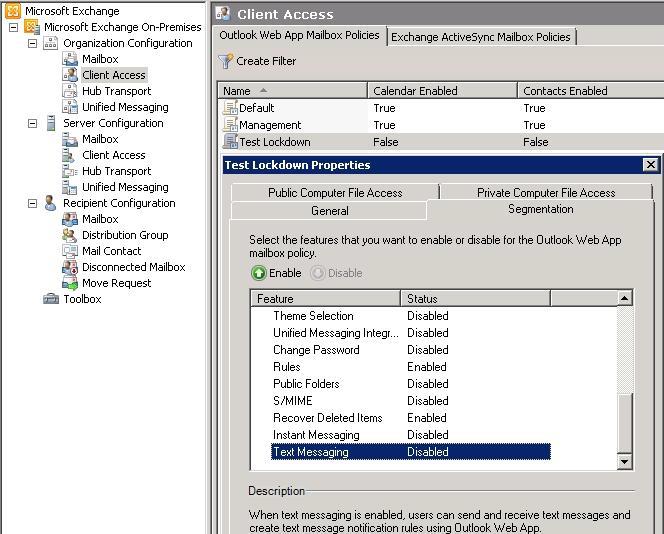Click the green Enable icon
This screenshot has width=664, height=534.
(x=258, y=273)
